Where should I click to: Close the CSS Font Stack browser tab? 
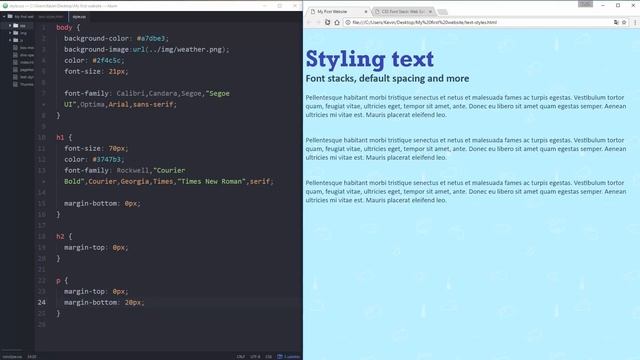click(430, 12)
